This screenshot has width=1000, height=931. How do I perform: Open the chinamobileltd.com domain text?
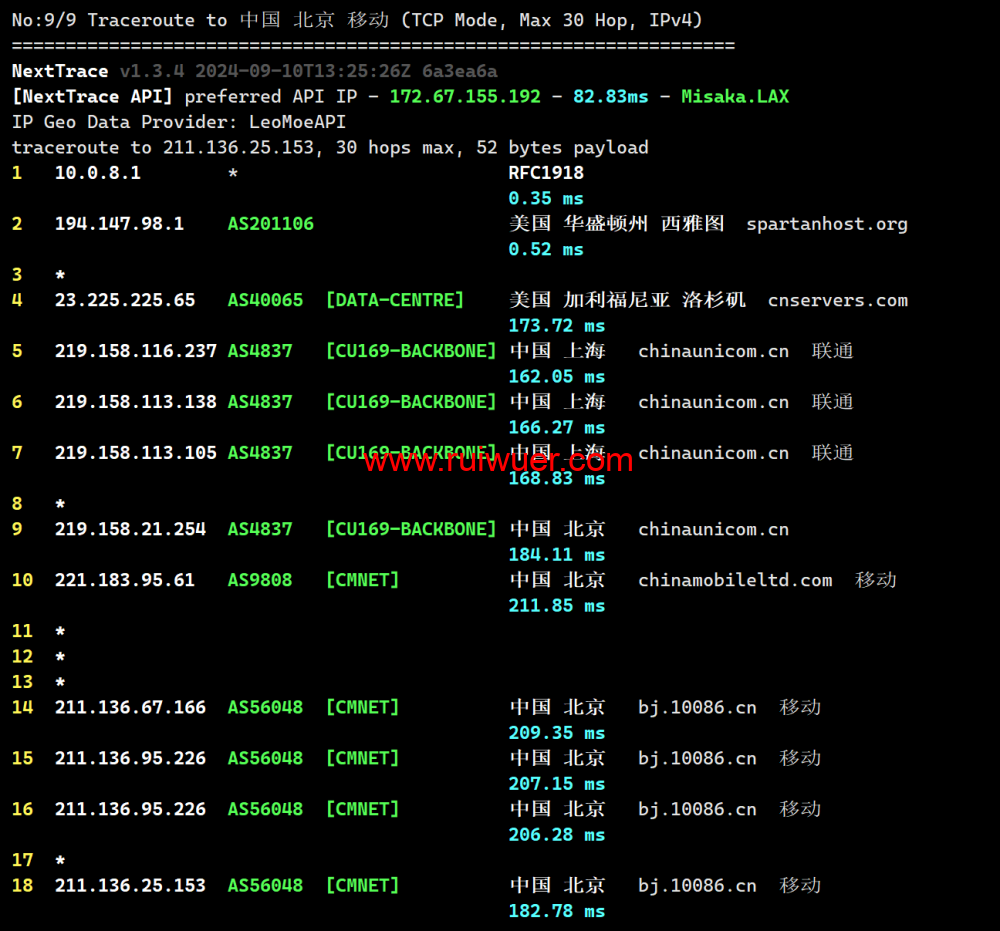[x=735, y=580]
